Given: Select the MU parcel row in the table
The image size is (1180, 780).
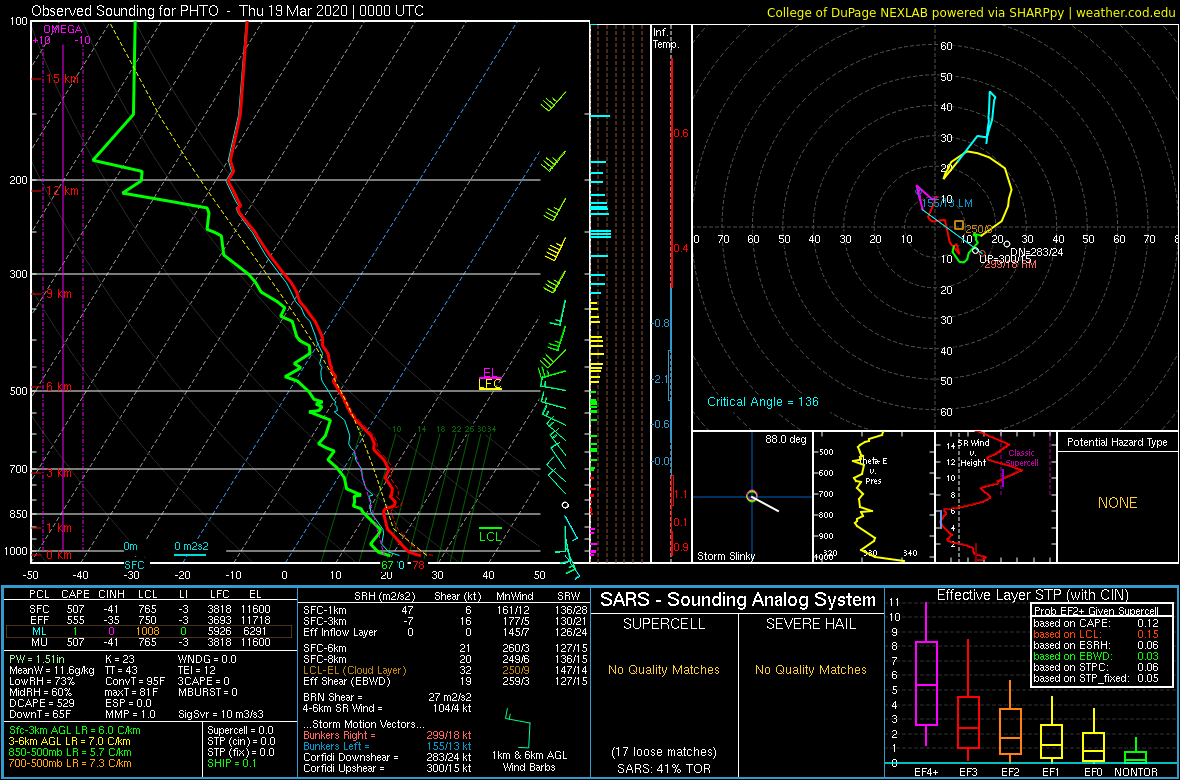Looking at the screenshot, I should click(x=148, y=641).
